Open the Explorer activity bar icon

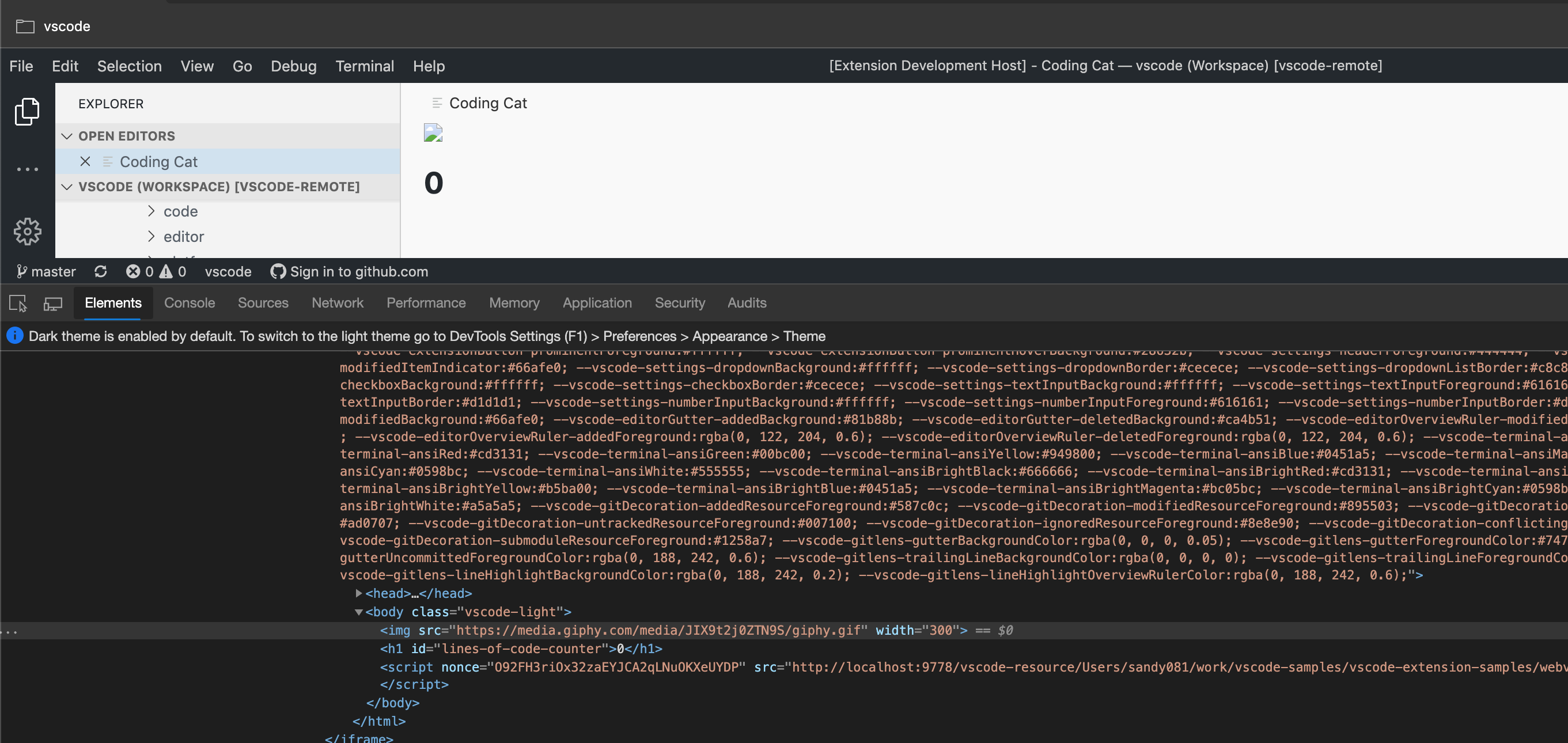point(26,112)
